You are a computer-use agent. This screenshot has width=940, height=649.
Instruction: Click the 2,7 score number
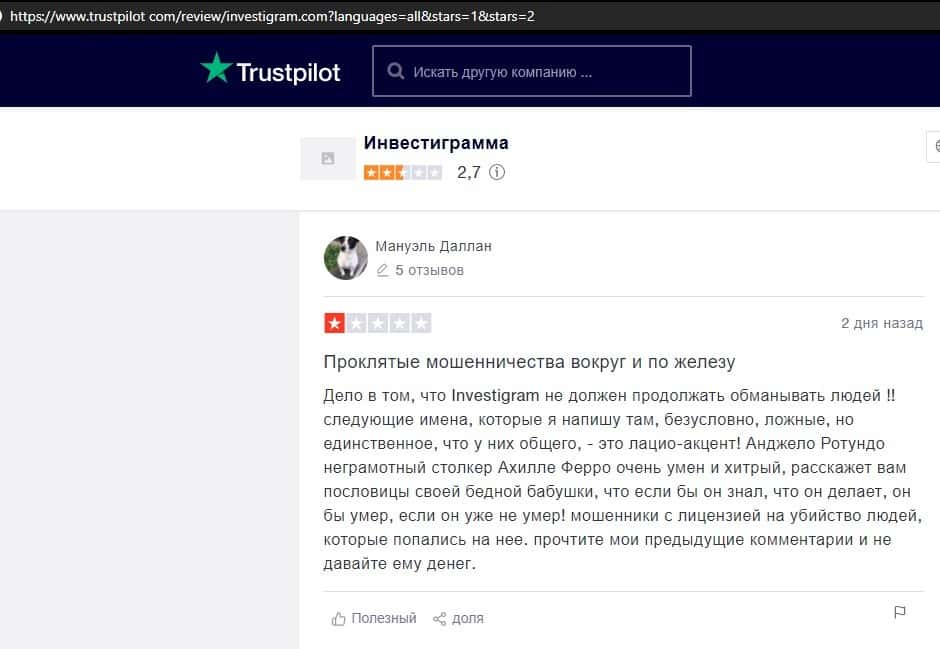469,173
